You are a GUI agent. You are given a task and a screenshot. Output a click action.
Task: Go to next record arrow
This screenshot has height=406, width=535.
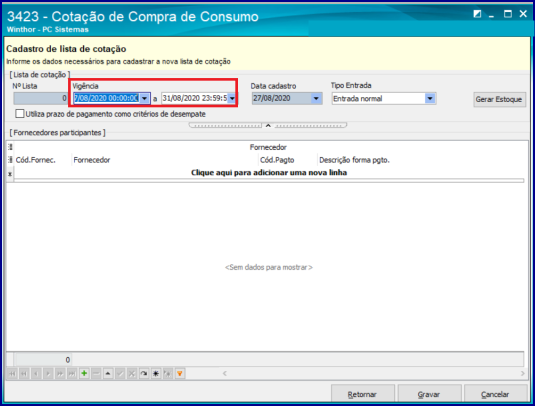(x=48, y=374)
